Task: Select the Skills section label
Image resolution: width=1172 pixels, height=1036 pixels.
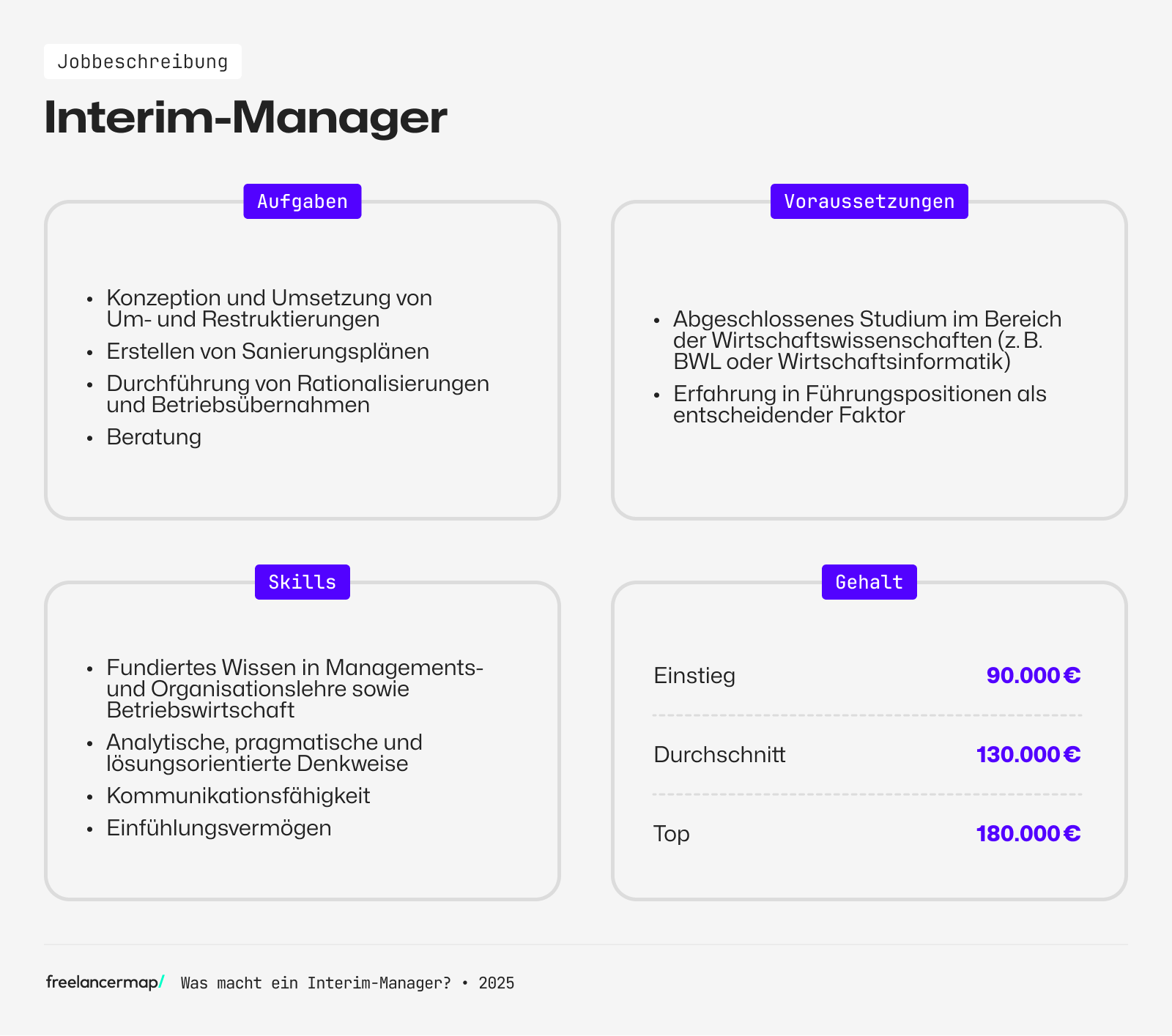Action: point(302,582)
